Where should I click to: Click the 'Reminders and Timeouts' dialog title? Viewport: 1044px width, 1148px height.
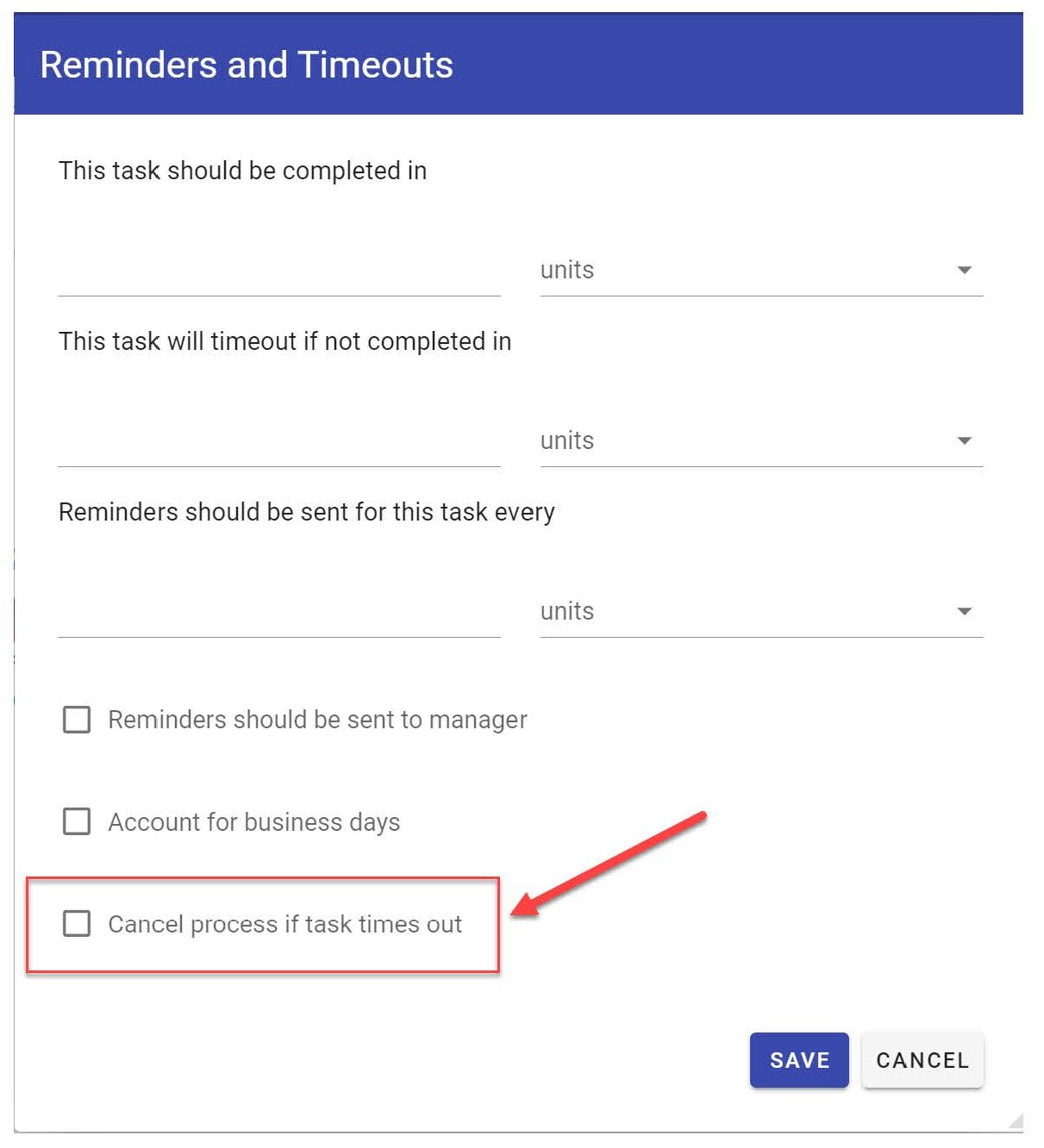point(247,65)
